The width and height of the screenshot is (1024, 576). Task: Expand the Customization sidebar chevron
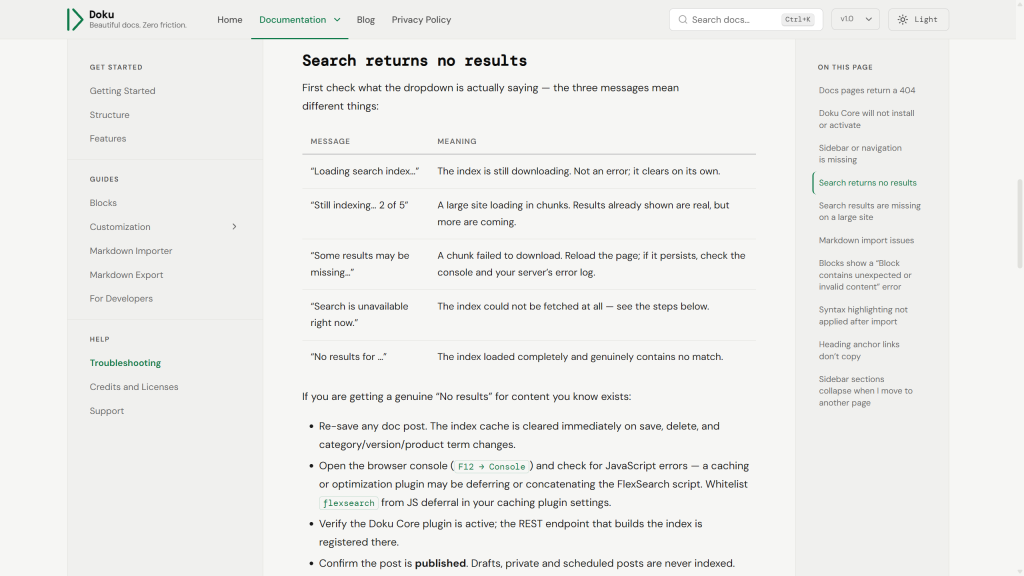coord(234,227)
